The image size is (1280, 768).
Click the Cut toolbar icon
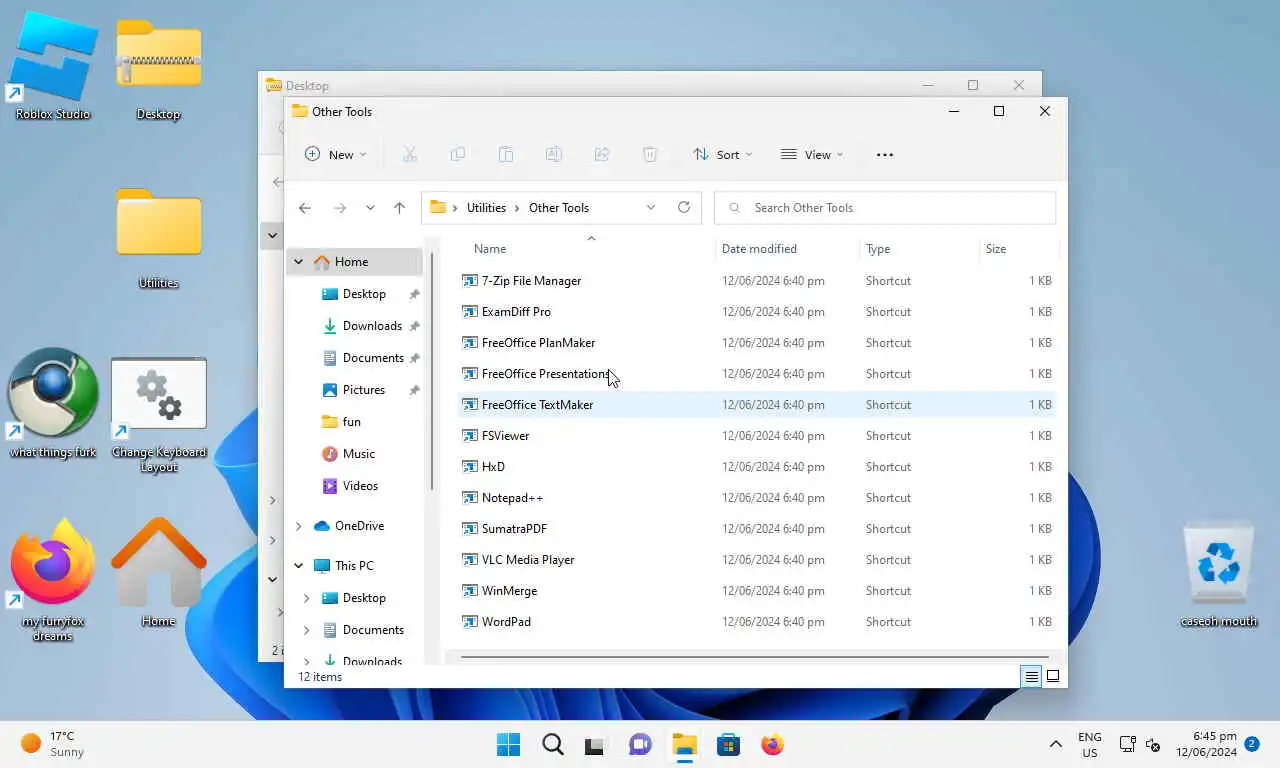click(x=409, y=154)
